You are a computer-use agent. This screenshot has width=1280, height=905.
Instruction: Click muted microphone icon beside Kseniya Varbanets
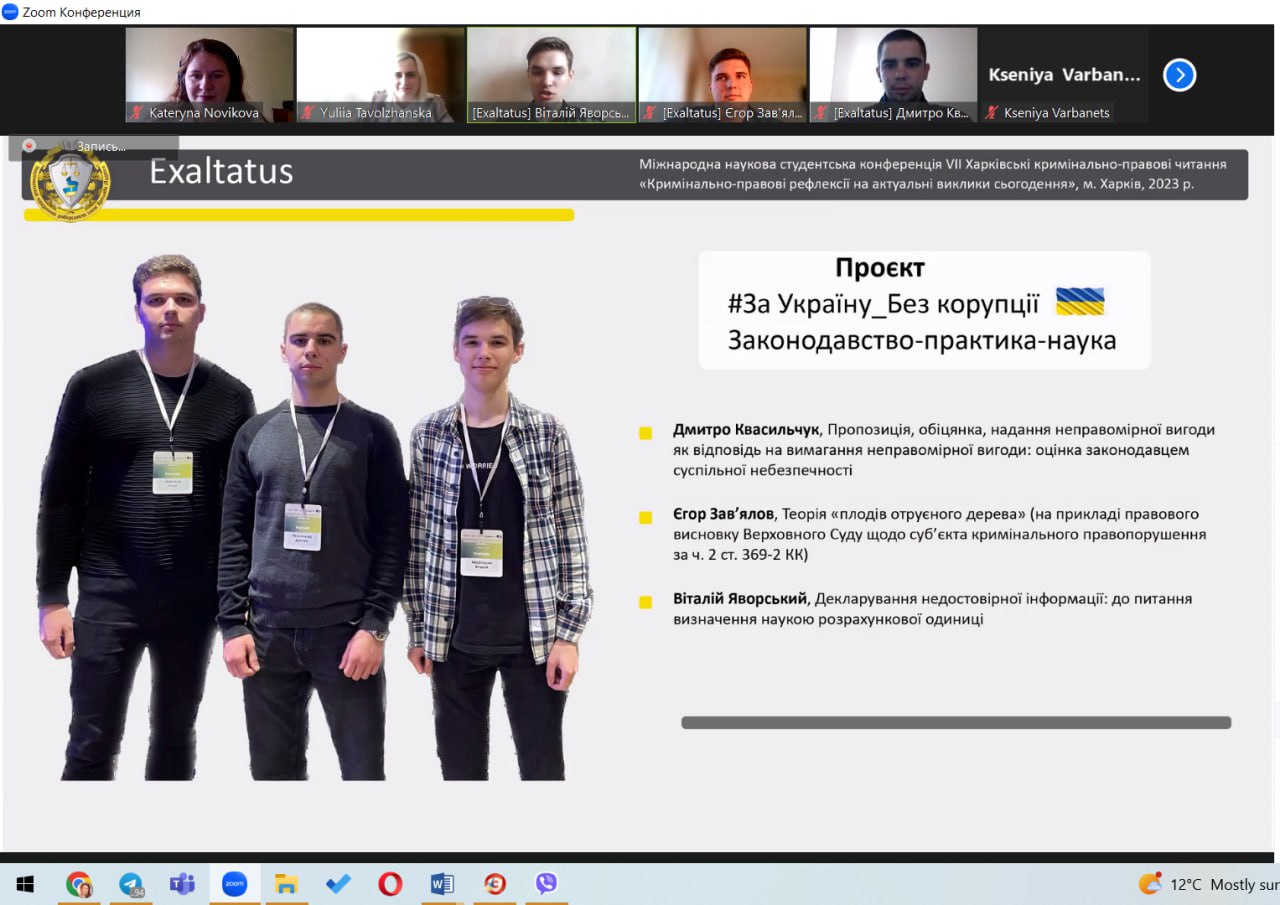tap(992, 113)
